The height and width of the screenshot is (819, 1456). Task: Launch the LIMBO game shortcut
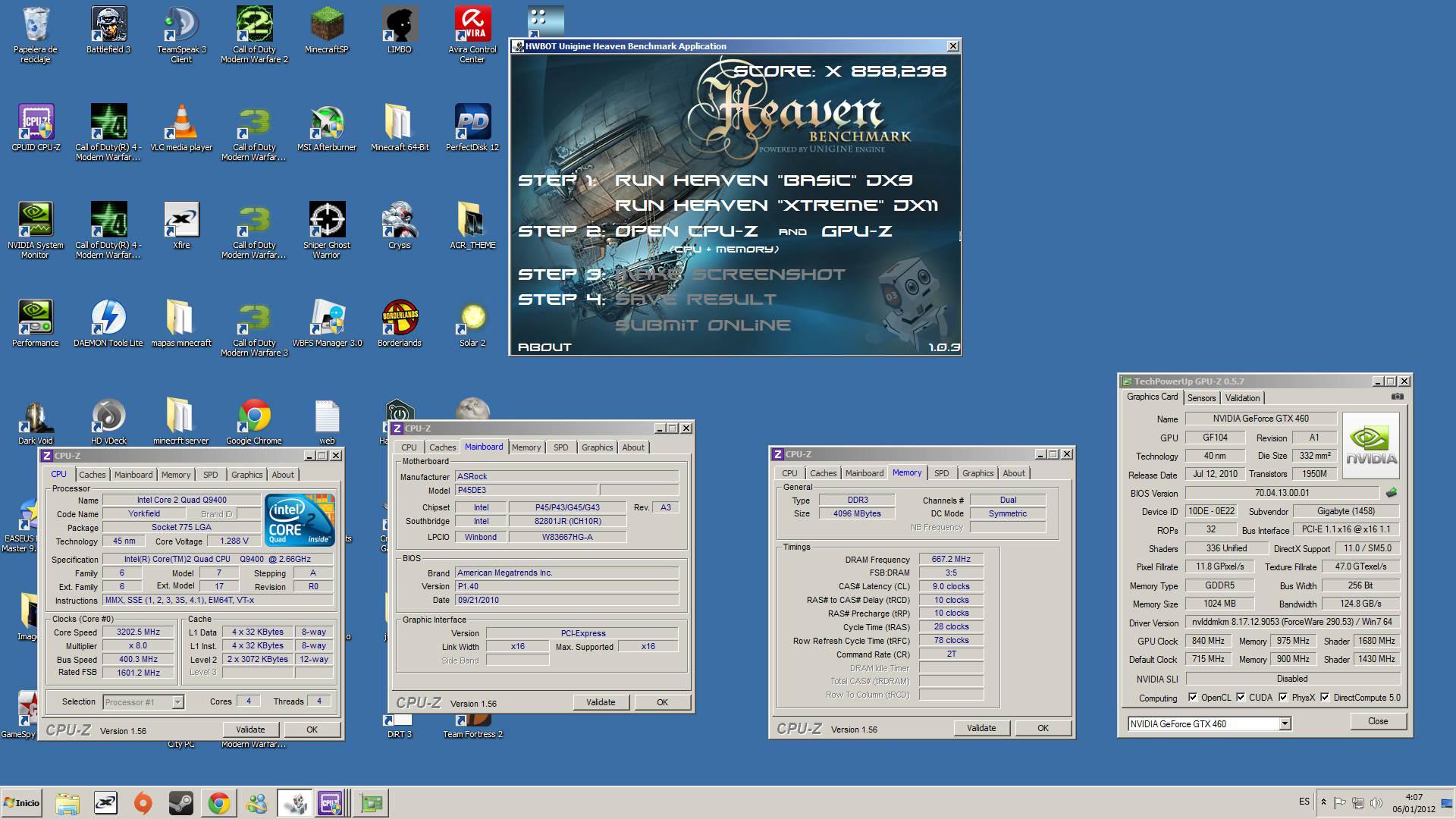point(400,30)
